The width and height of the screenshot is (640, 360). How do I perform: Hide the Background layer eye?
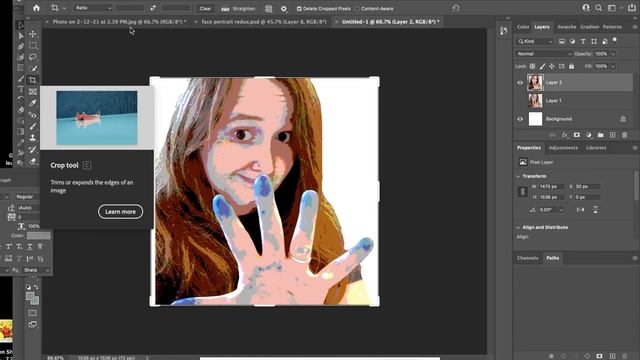tap(520, 119)
